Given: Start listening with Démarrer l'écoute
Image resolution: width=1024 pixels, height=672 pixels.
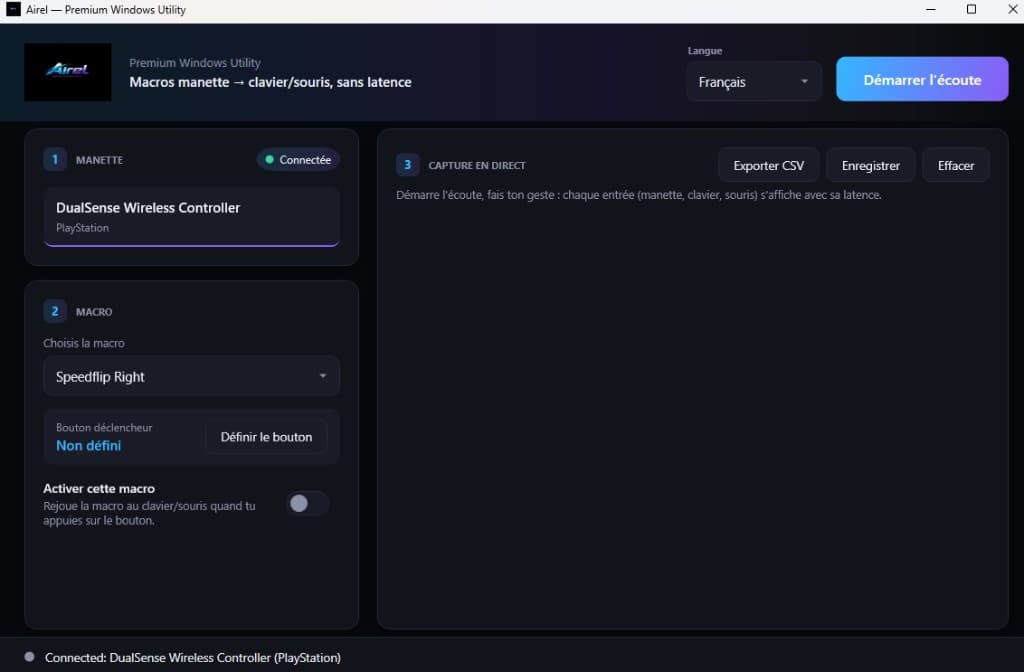Looking at the screenshot, I should point(922,79).
